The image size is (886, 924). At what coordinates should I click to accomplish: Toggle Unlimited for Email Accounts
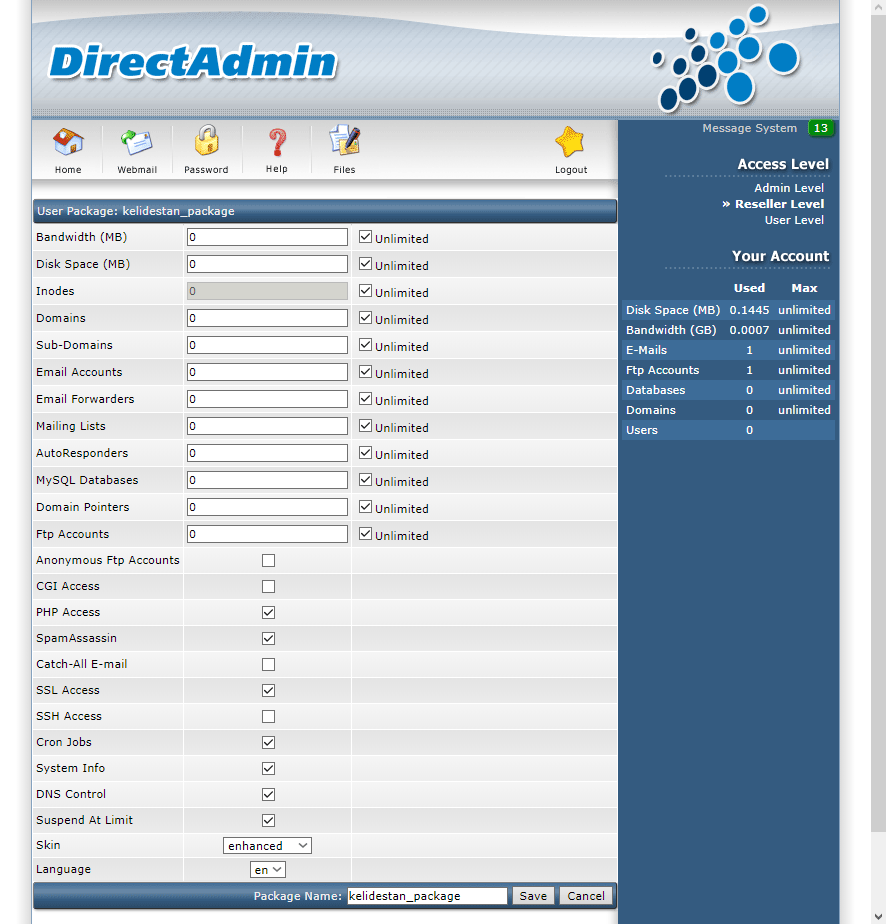coord(365,372)
